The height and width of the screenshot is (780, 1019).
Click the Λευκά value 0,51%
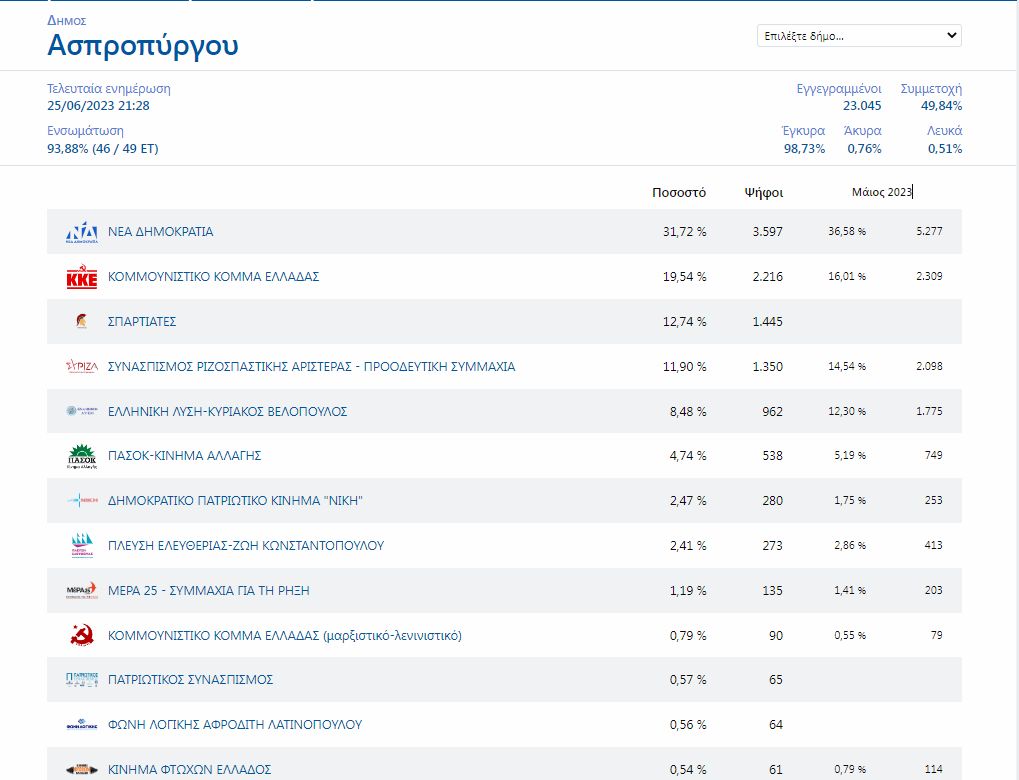(945, 148)
